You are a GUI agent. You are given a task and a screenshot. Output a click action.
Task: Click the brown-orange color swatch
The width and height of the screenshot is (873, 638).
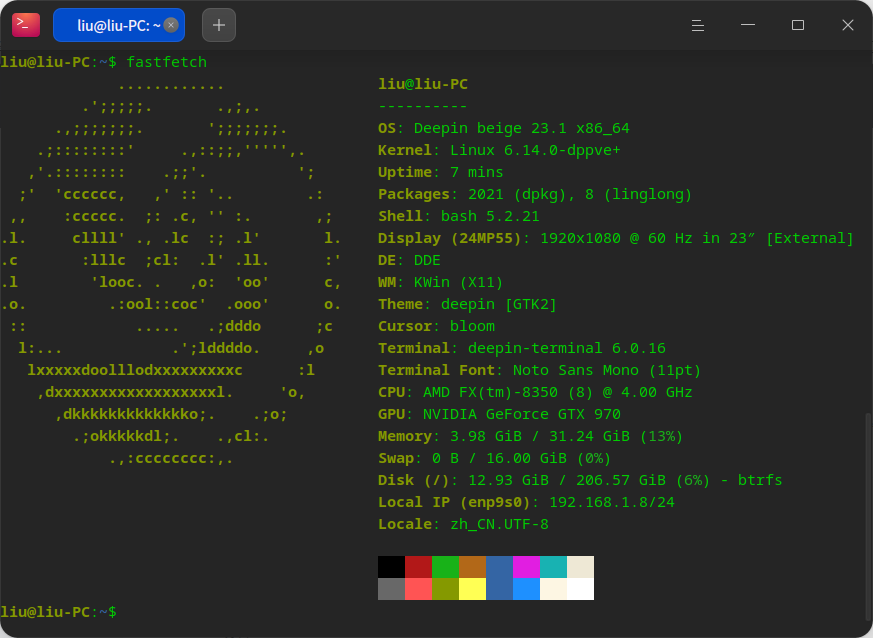pos(472,567)
